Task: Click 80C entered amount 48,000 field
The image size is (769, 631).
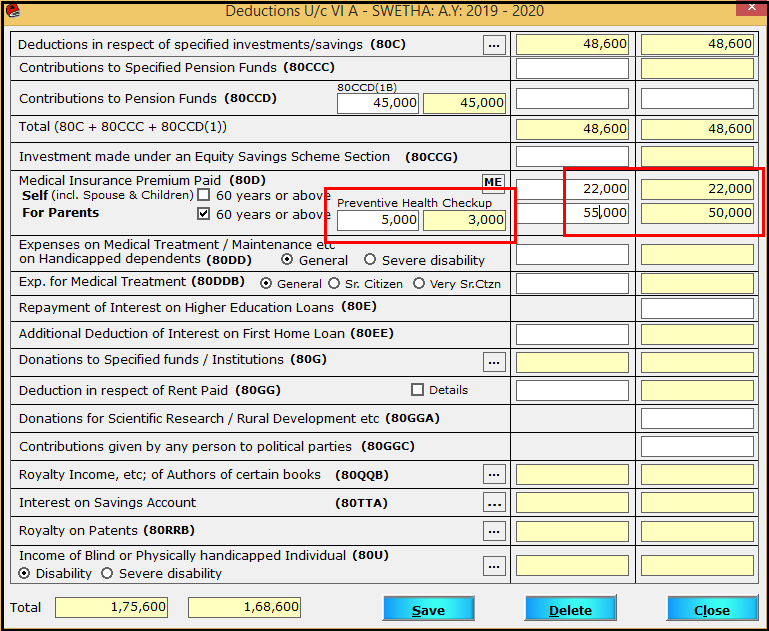Action: coord(572,45)
